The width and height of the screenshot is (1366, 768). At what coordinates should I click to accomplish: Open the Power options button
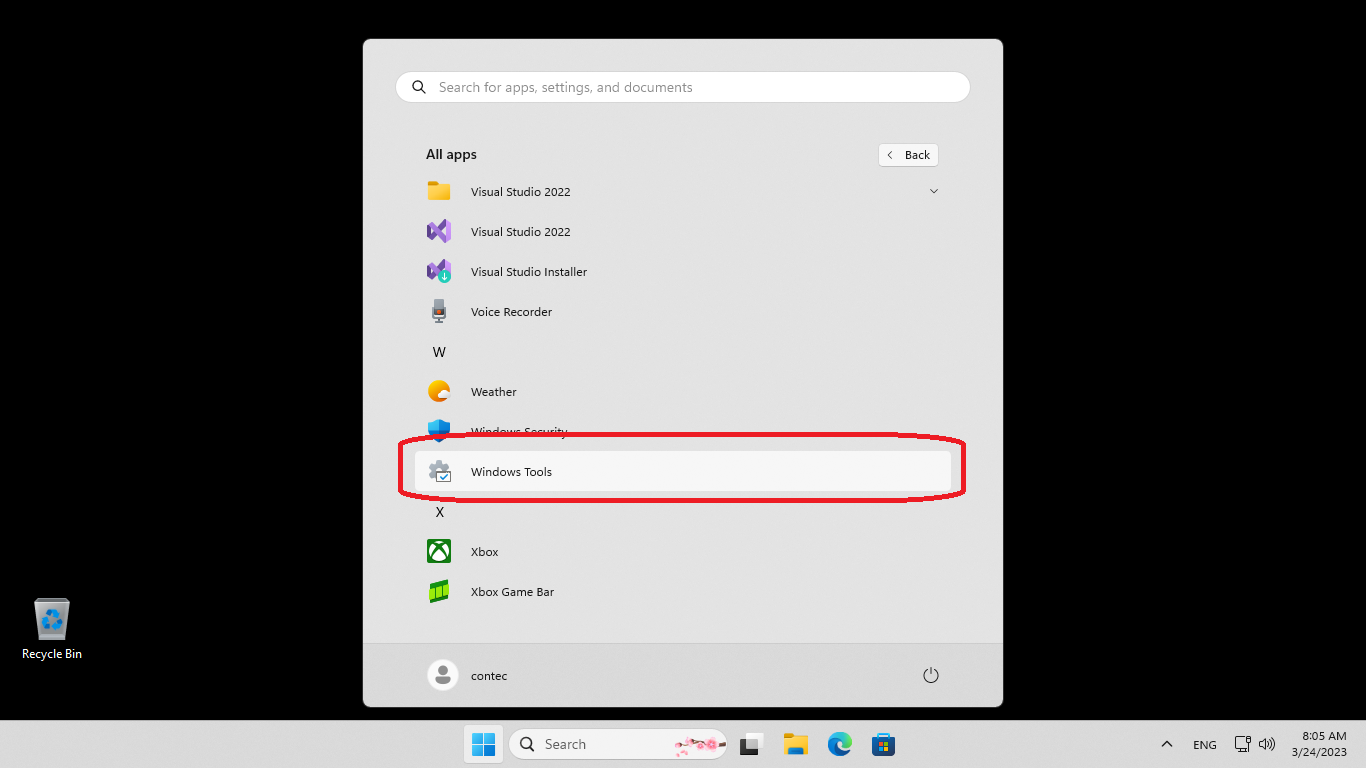click(x=930, y=676)
